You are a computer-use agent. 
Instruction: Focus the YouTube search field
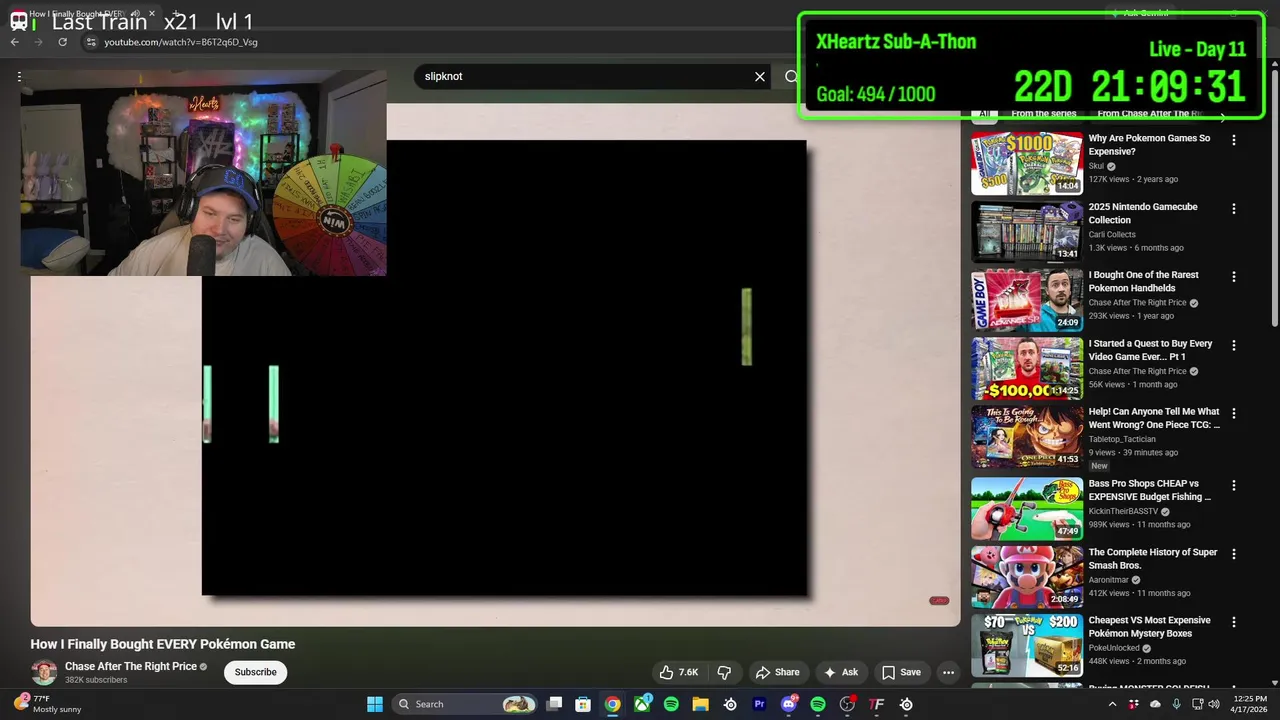585,76
